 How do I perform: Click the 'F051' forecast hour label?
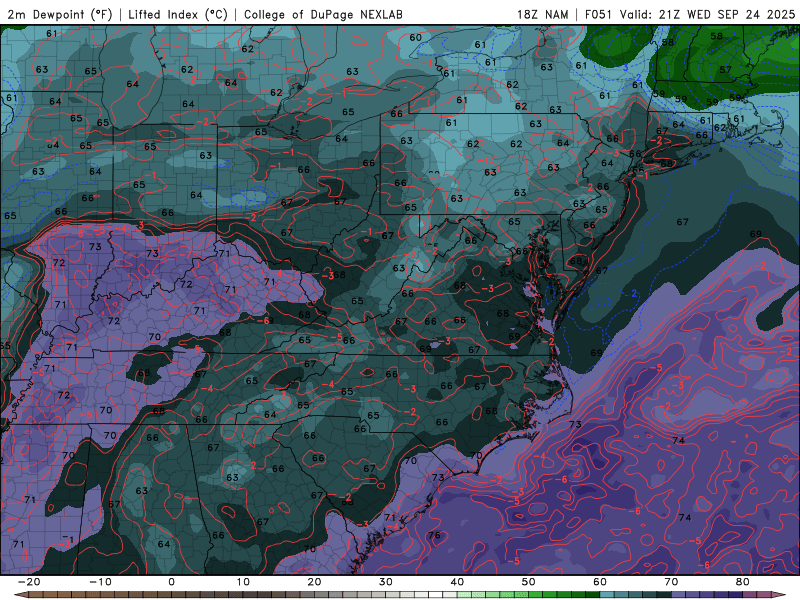click(599, 15)
